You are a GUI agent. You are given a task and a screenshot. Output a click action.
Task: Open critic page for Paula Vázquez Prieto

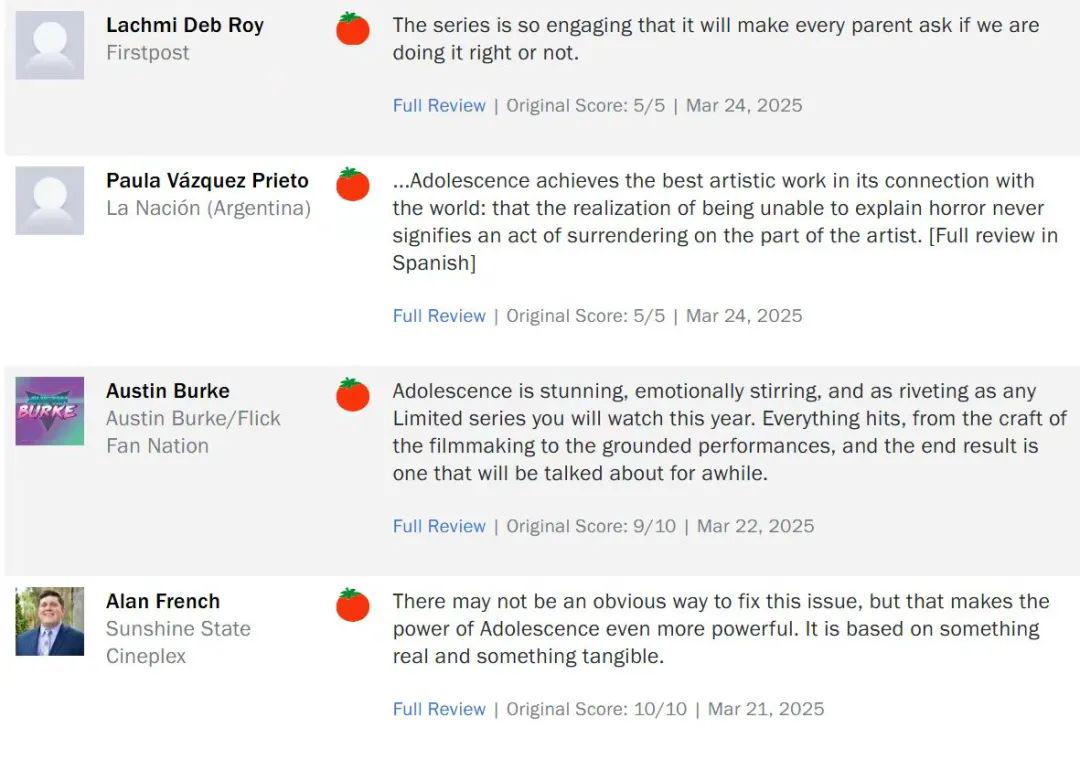pos(207,181)
